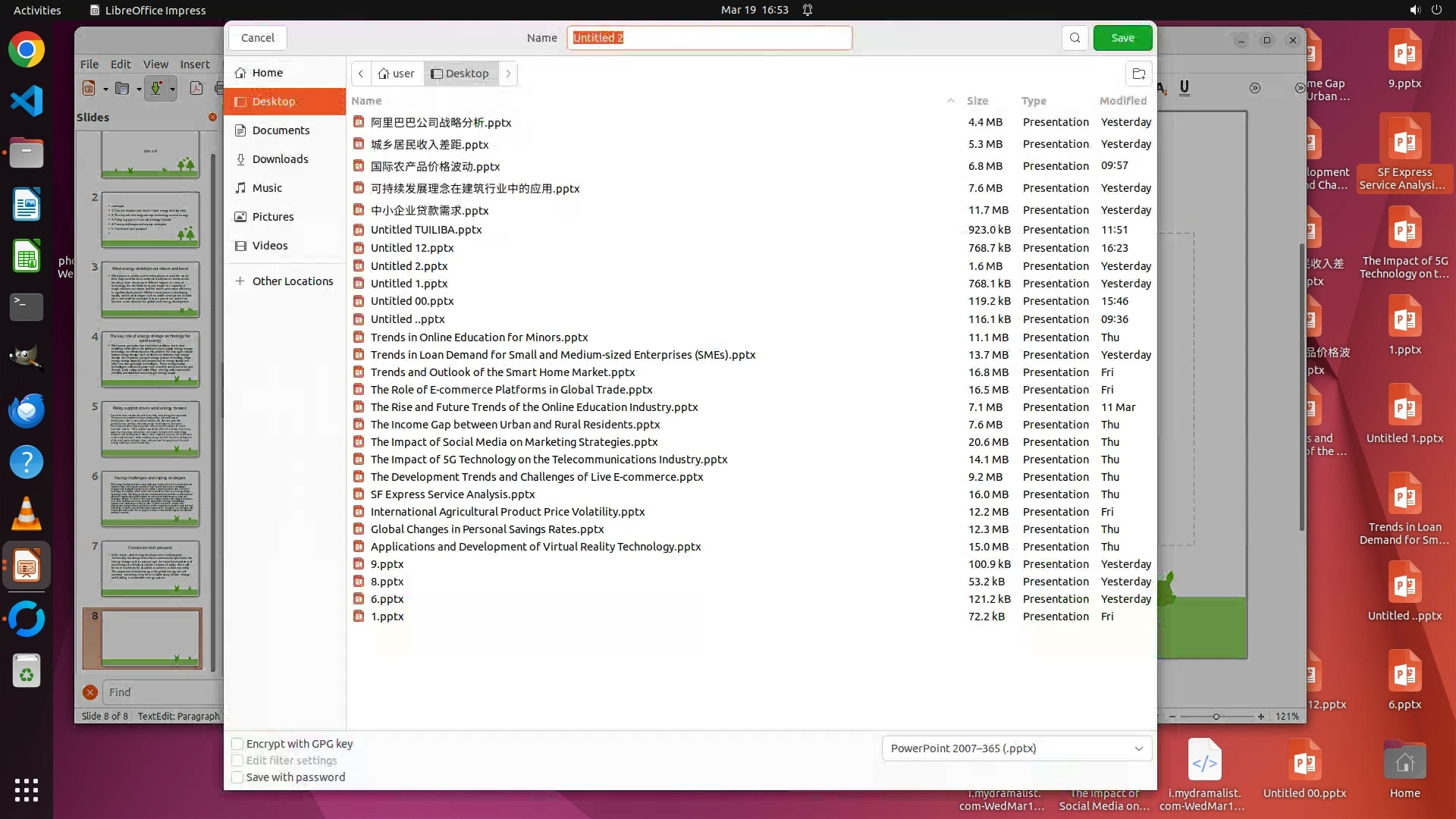The height and width of the screenshot is (819, 1456).
Task: Click the forward path arrow icon
Action: pos(508,74)
